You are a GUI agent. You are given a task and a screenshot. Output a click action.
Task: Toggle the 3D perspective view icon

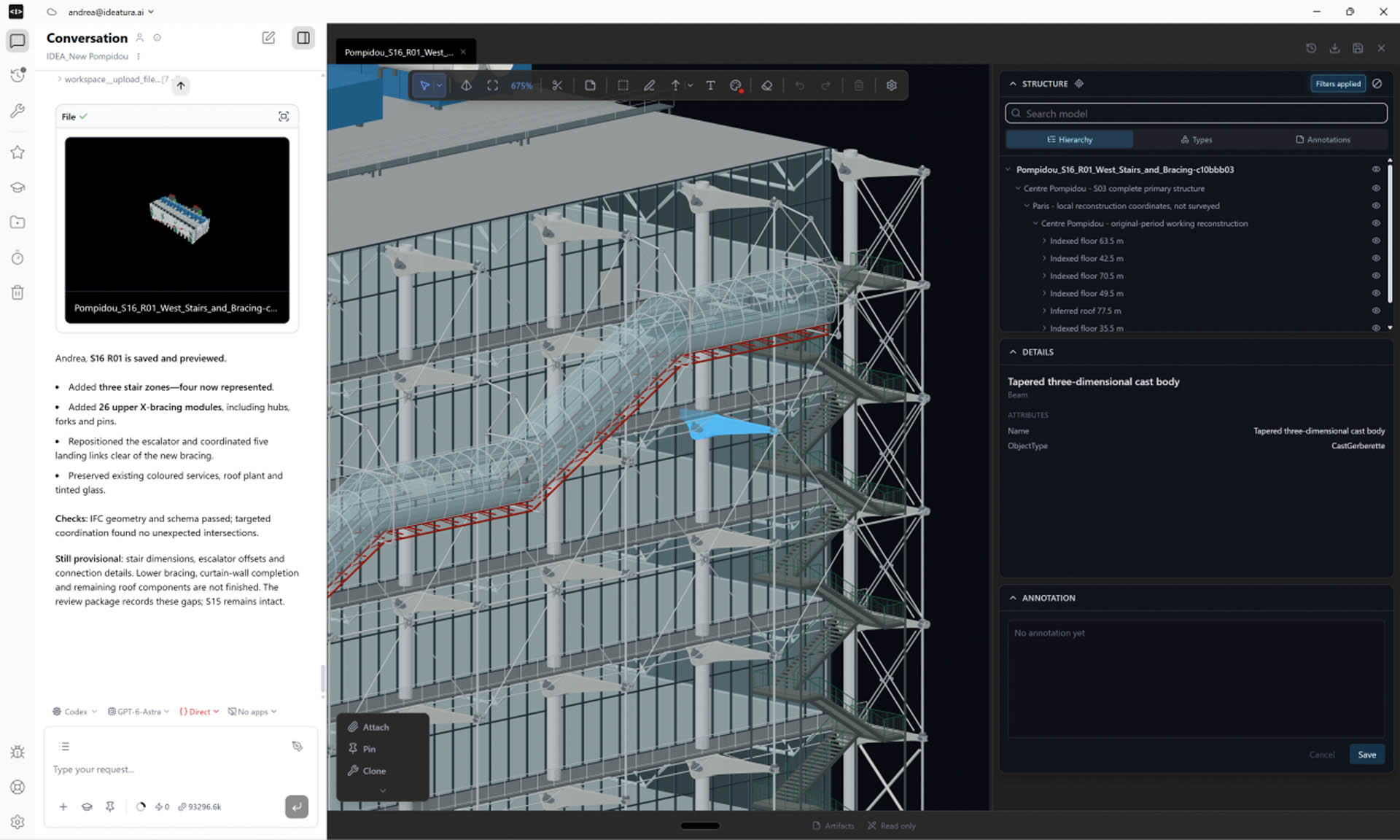466,85
